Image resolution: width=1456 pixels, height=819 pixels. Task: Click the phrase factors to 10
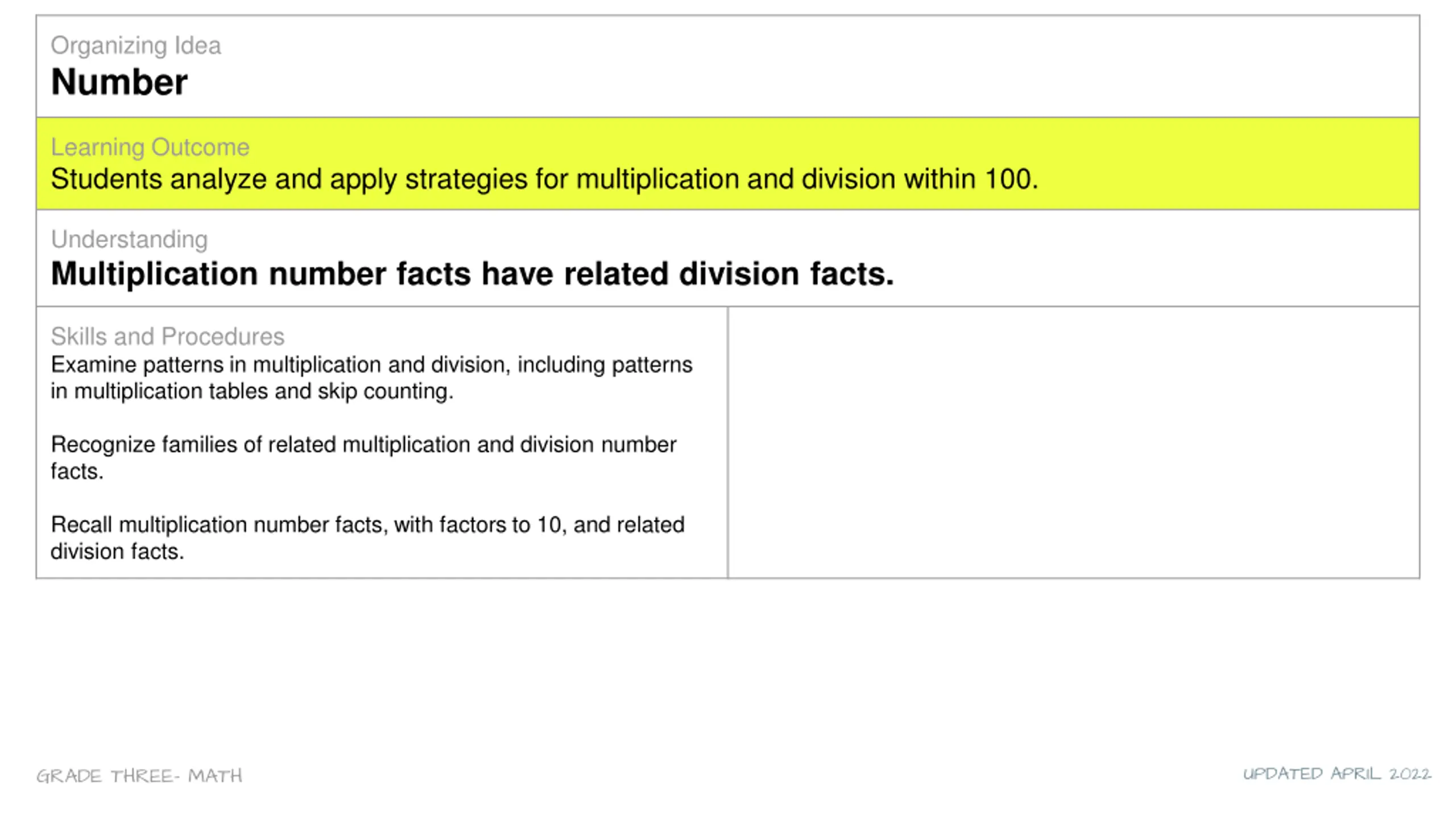pyautogui.click(x=499, y=525)
